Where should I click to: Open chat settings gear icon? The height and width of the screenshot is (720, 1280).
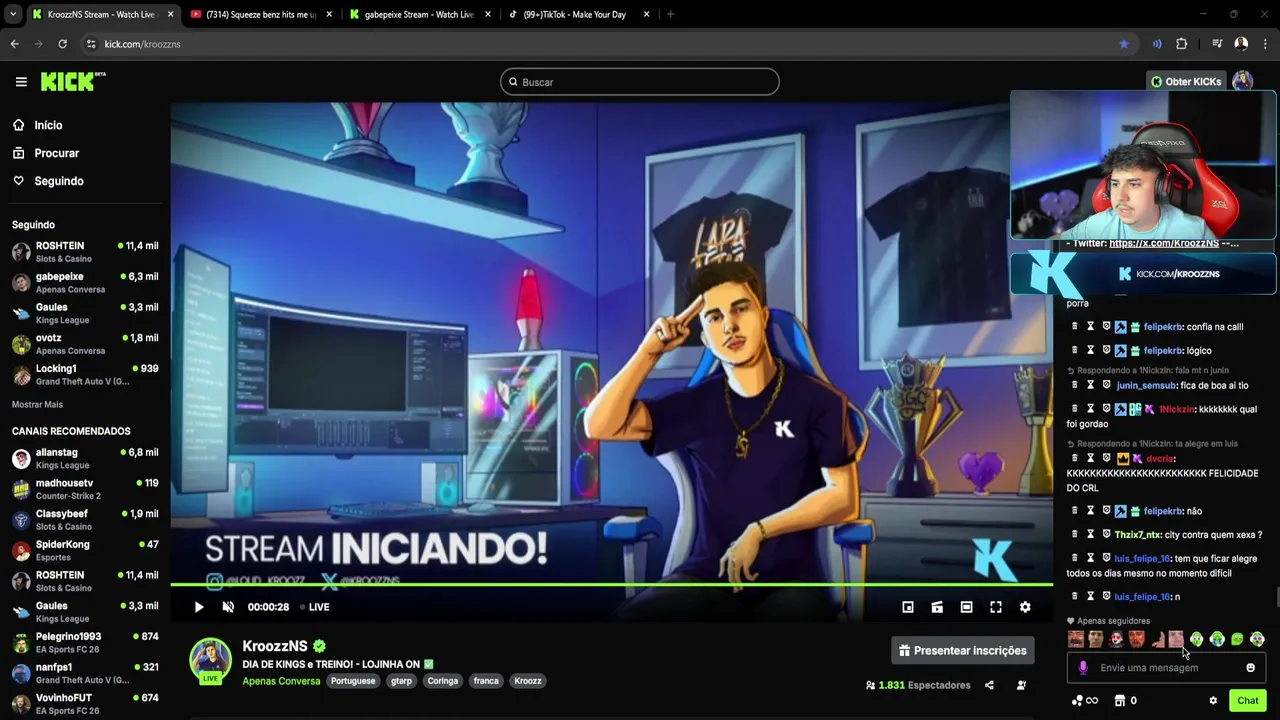click(x=1213, y=701)
